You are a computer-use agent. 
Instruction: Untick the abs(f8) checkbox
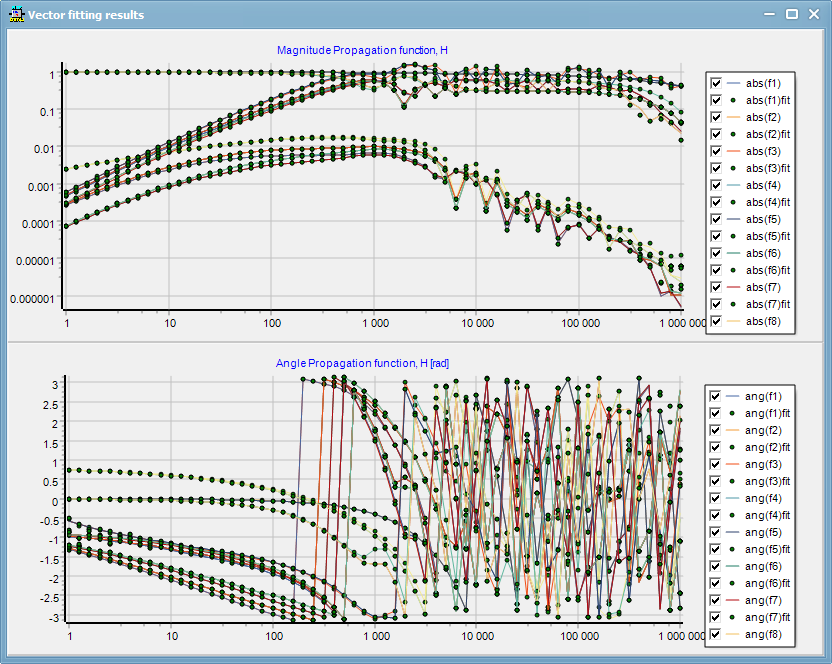716,322
